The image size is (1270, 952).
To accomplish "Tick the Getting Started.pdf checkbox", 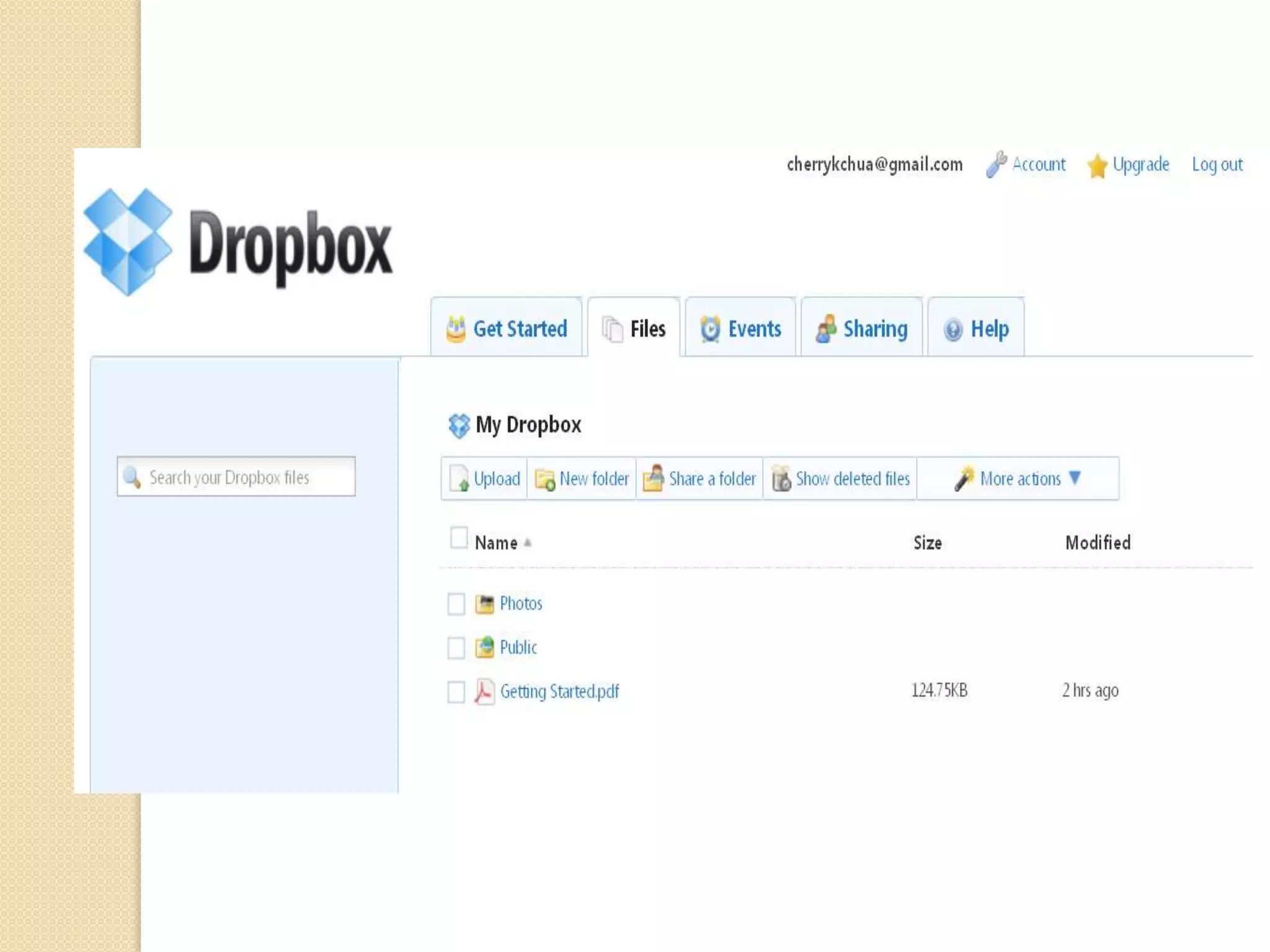I will click(x=456, y=692).
